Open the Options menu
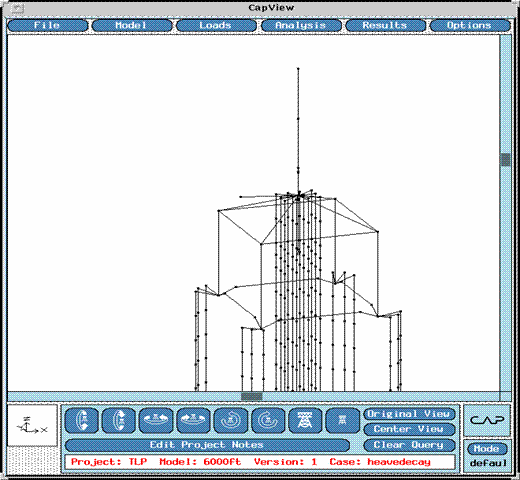Viewport: 520px width, 480px height. point(470,26)
